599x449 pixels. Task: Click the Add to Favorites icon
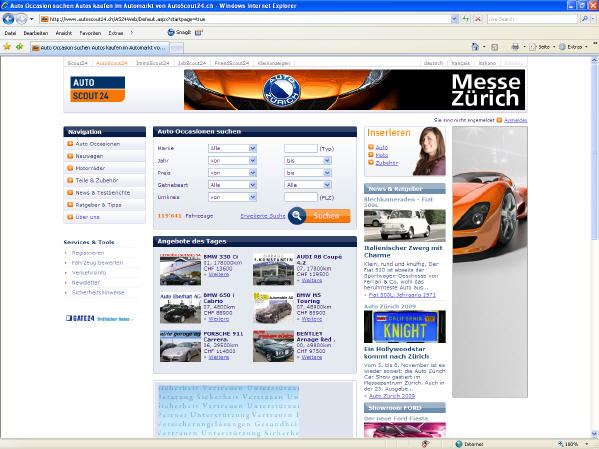point(19,47)
